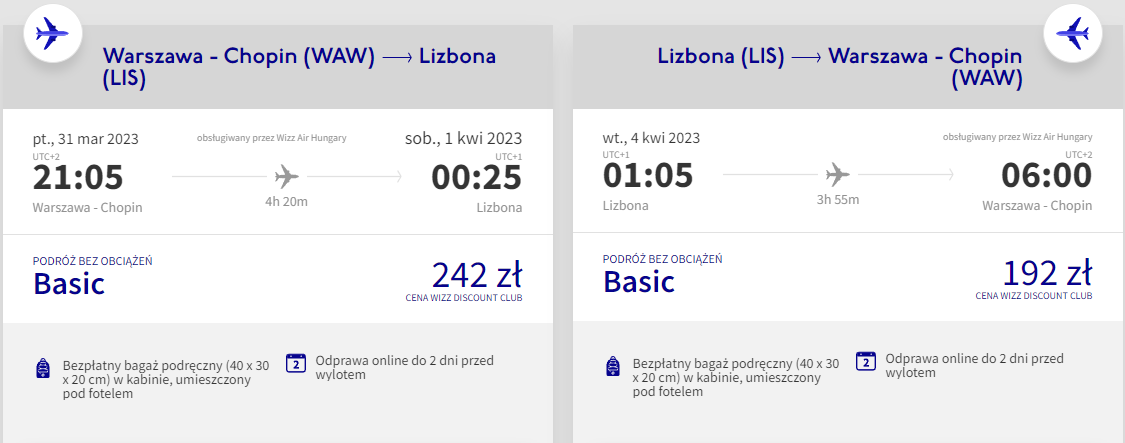Screen dimensions: 1125x443
Task: Click the plane icon above 4h 20m
Action: 287,177
